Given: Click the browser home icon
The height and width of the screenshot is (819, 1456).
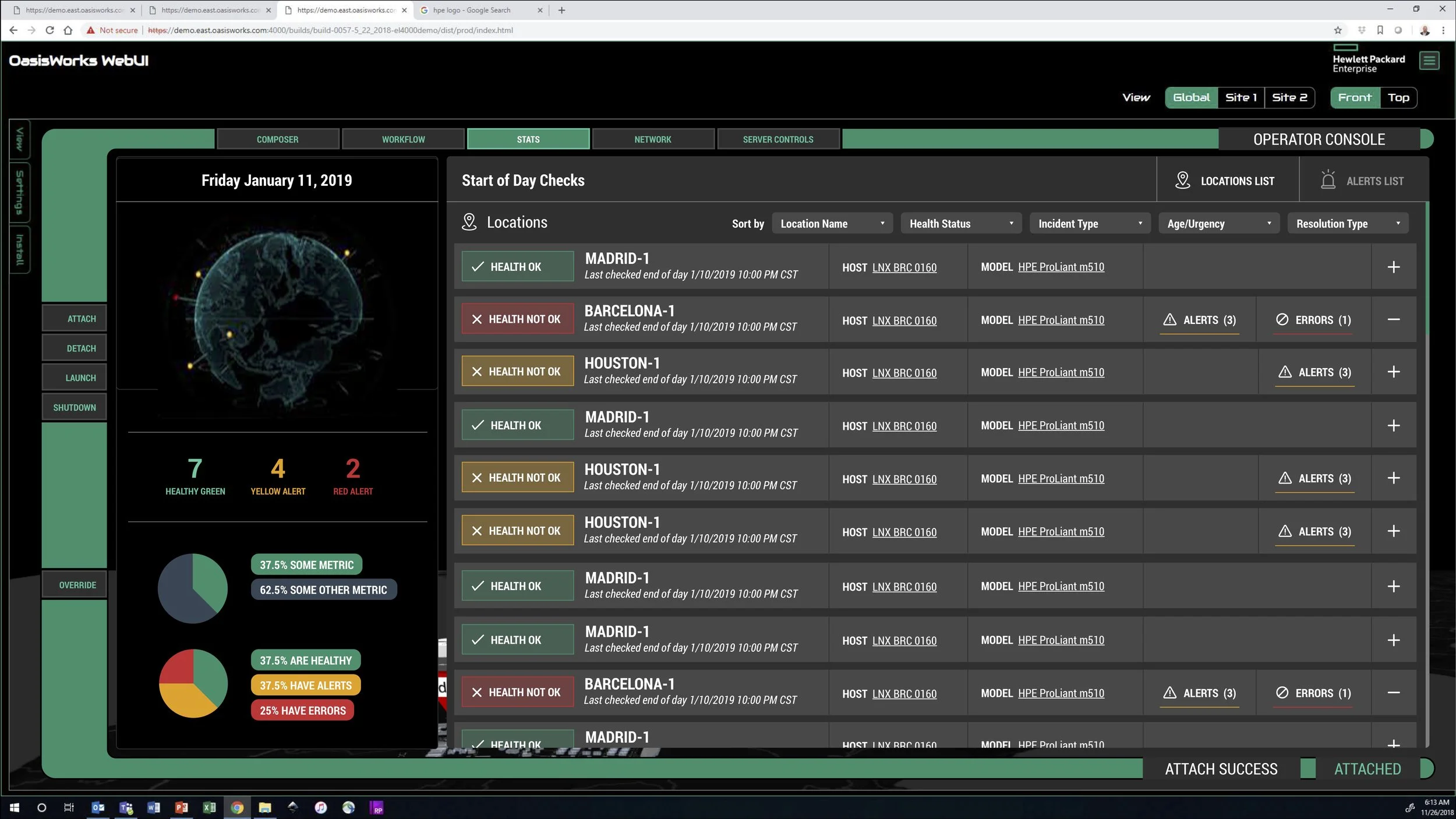Looking at the screenshot, I should point(68,30).
